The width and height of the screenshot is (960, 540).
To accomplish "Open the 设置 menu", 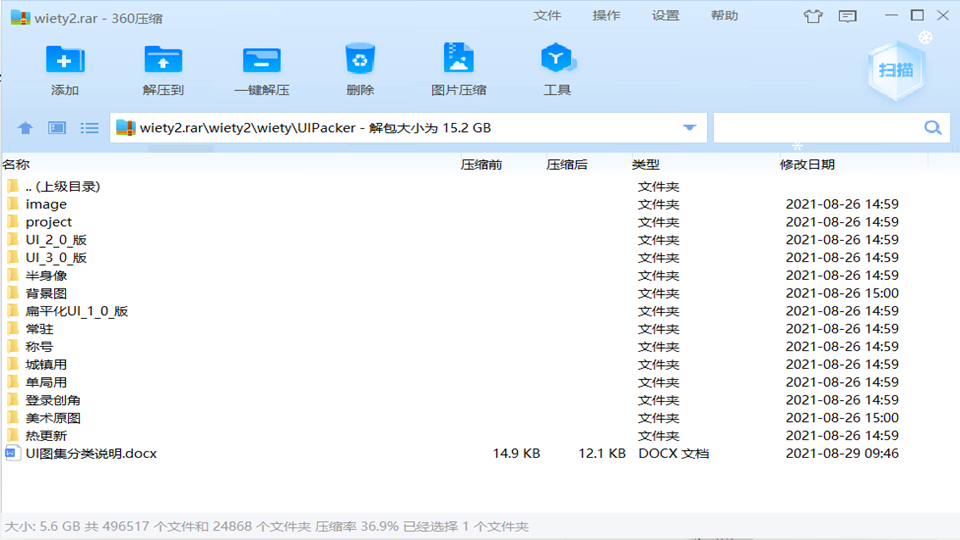I will click(666, 16).
